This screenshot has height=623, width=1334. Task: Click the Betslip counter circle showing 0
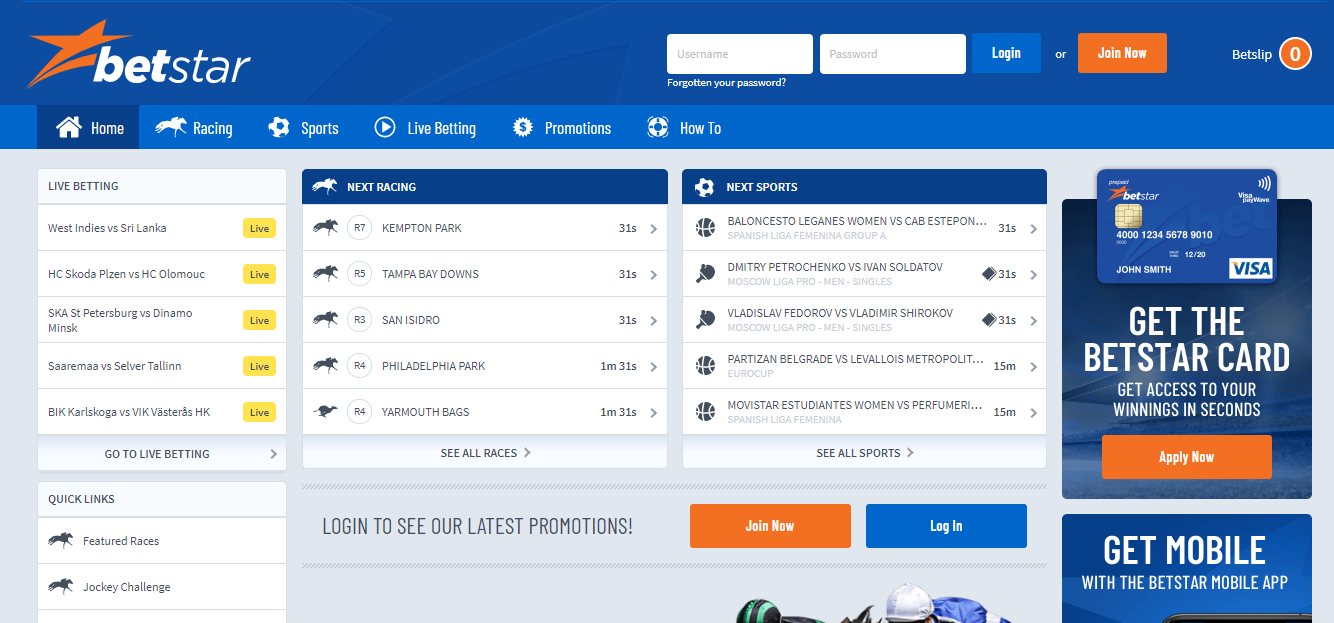1295,54
